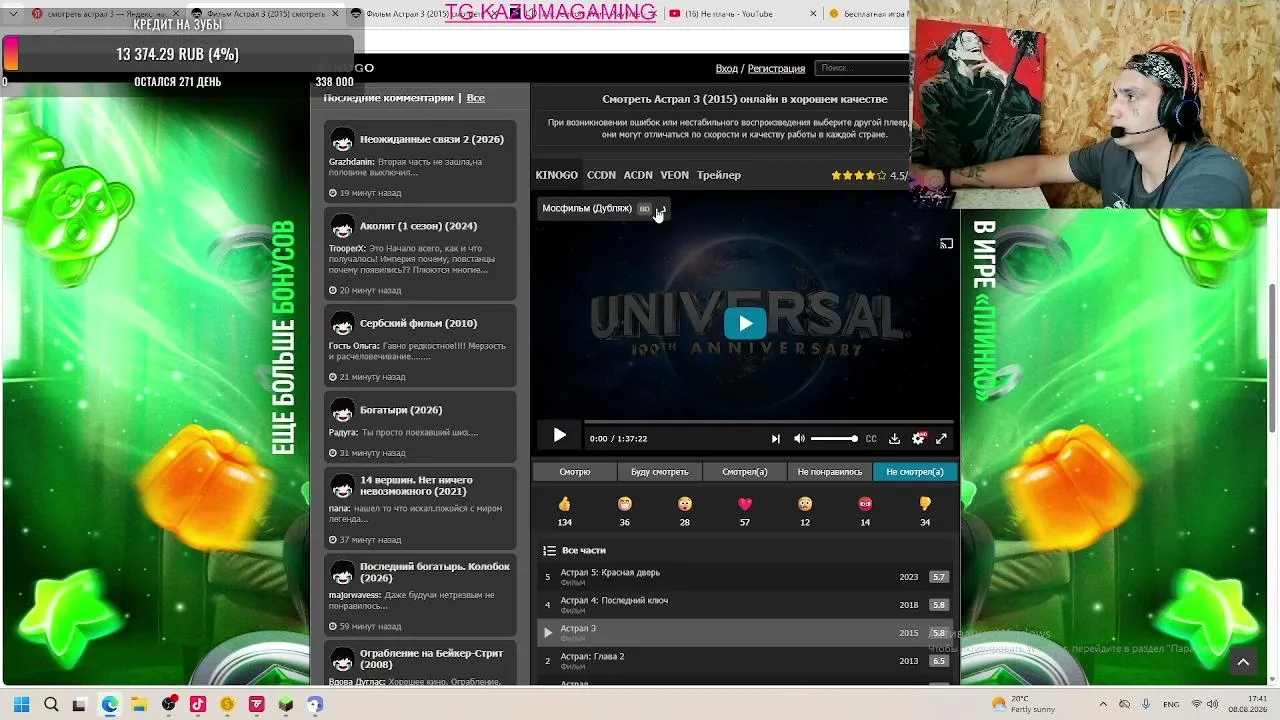
Task: Mark the film as Не понравилось
Action: pos(830,472)
